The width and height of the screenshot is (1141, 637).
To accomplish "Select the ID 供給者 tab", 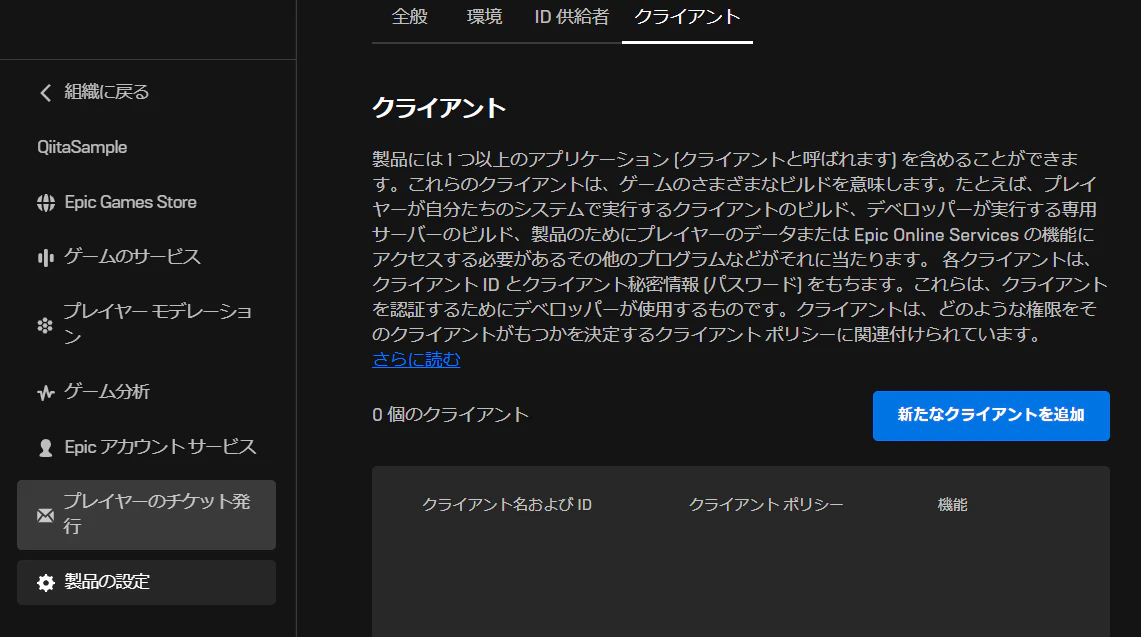I will coord(571,17).
